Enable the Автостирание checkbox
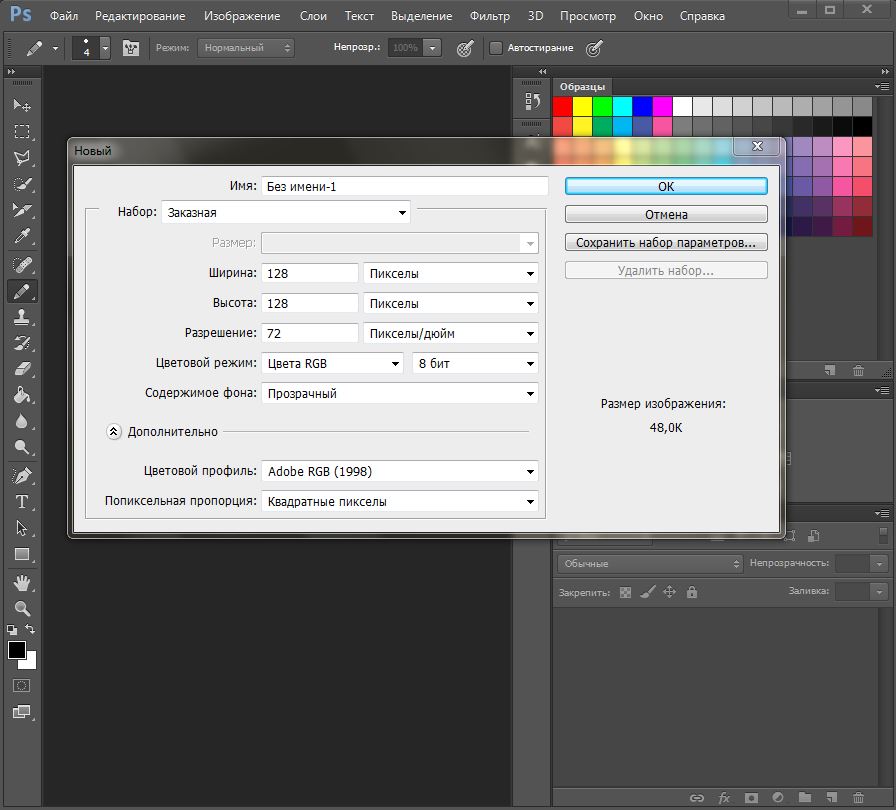896x810 pixels. 496,48
